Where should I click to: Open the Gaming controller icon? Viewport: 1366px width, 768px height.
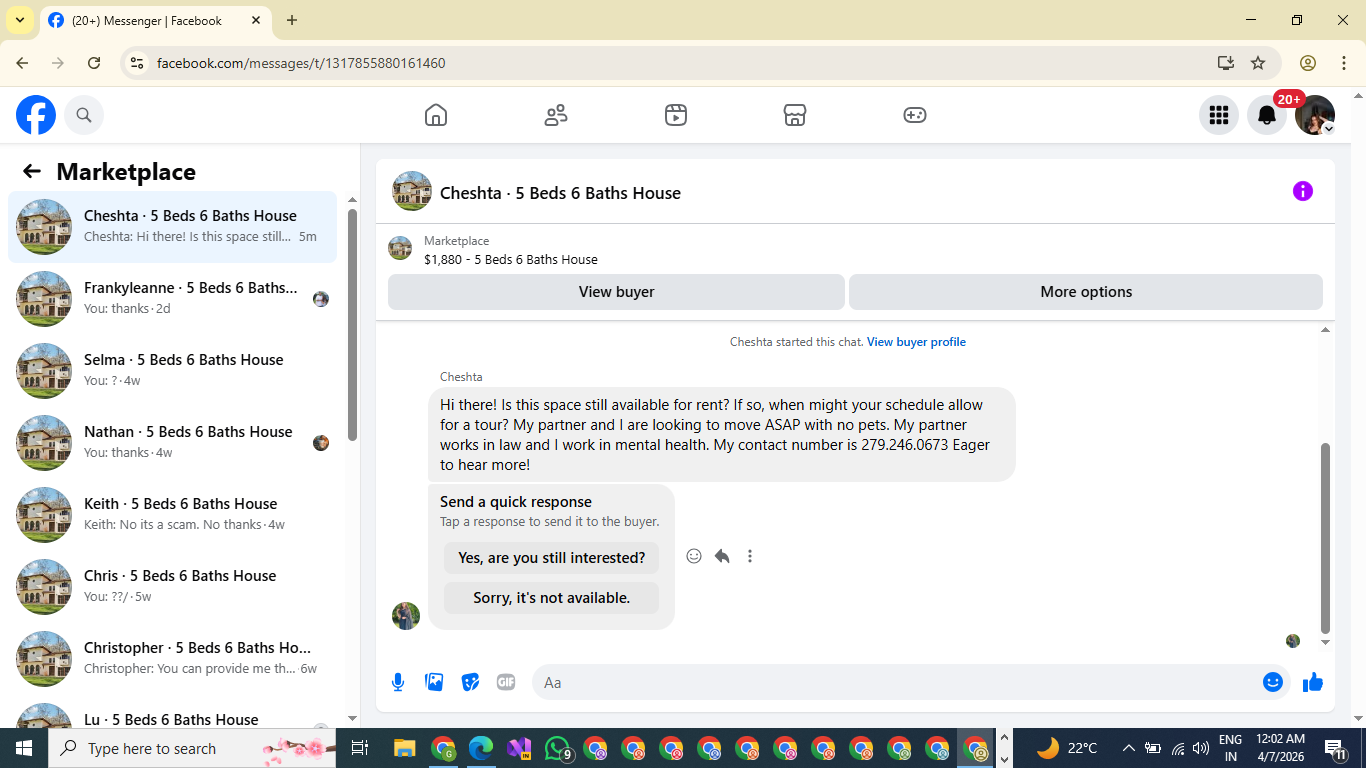[x=915, y=115]
